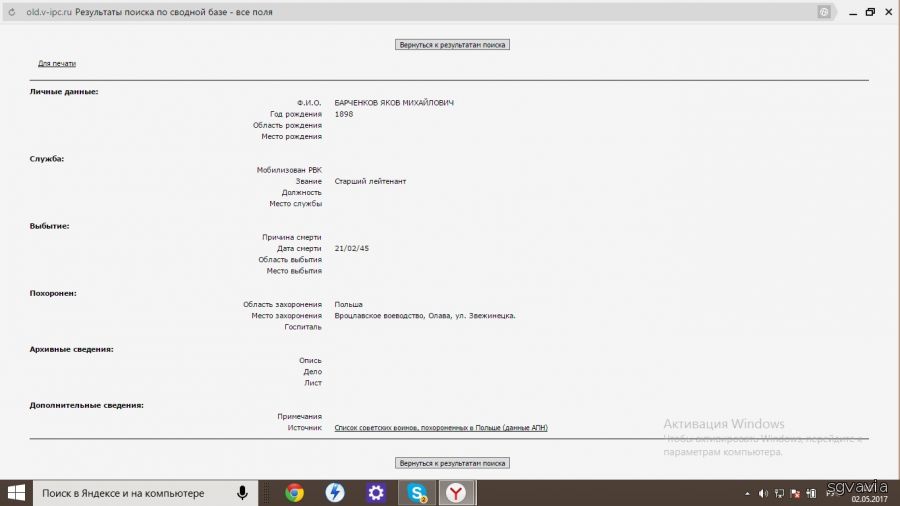Select the death date 21/02/45
This screenshot has width=900, height=506.
click(x=352, y=248)
